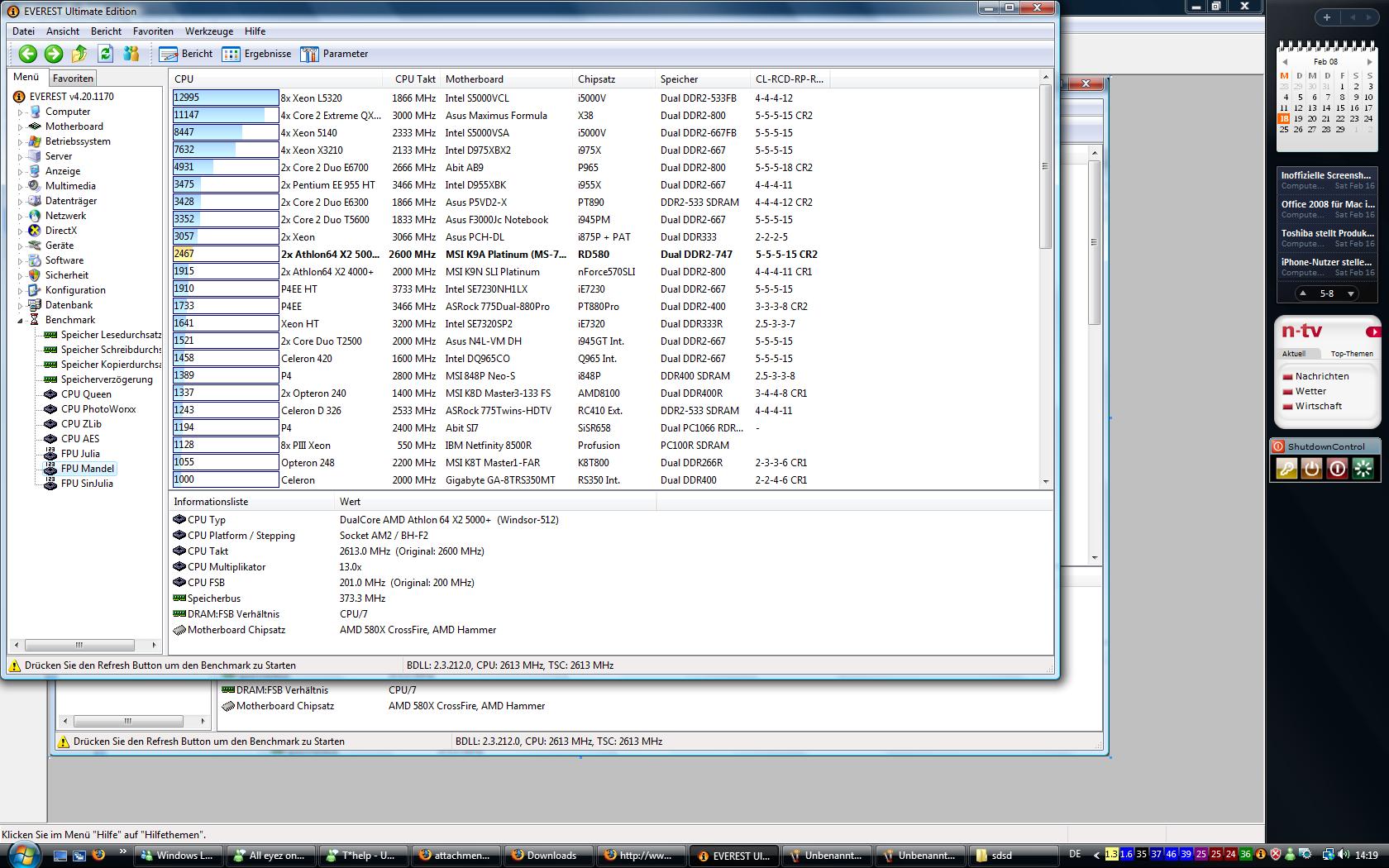This screenshot has width=1389, height=868.
Task: Sort results by the CPU Takt column header
Action: tap(413, 79)
